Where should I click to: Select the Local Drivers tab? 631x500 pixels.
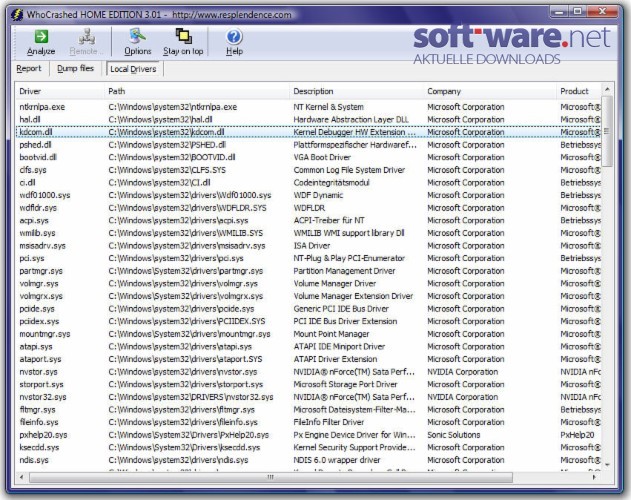point(133,69)
